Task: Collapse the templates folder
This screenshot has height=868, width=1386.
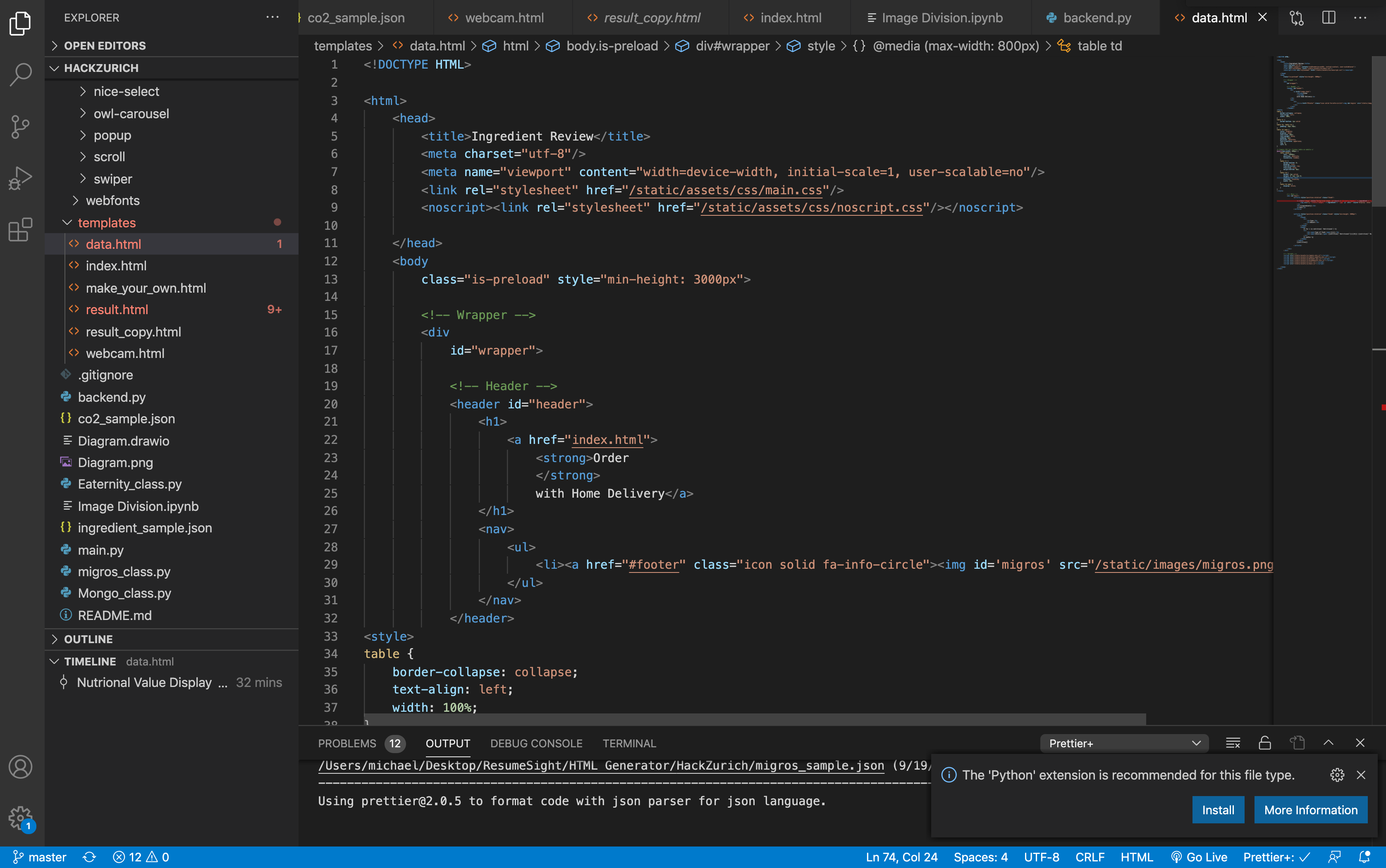Action: pyautogui.click(x=107, y=223)
